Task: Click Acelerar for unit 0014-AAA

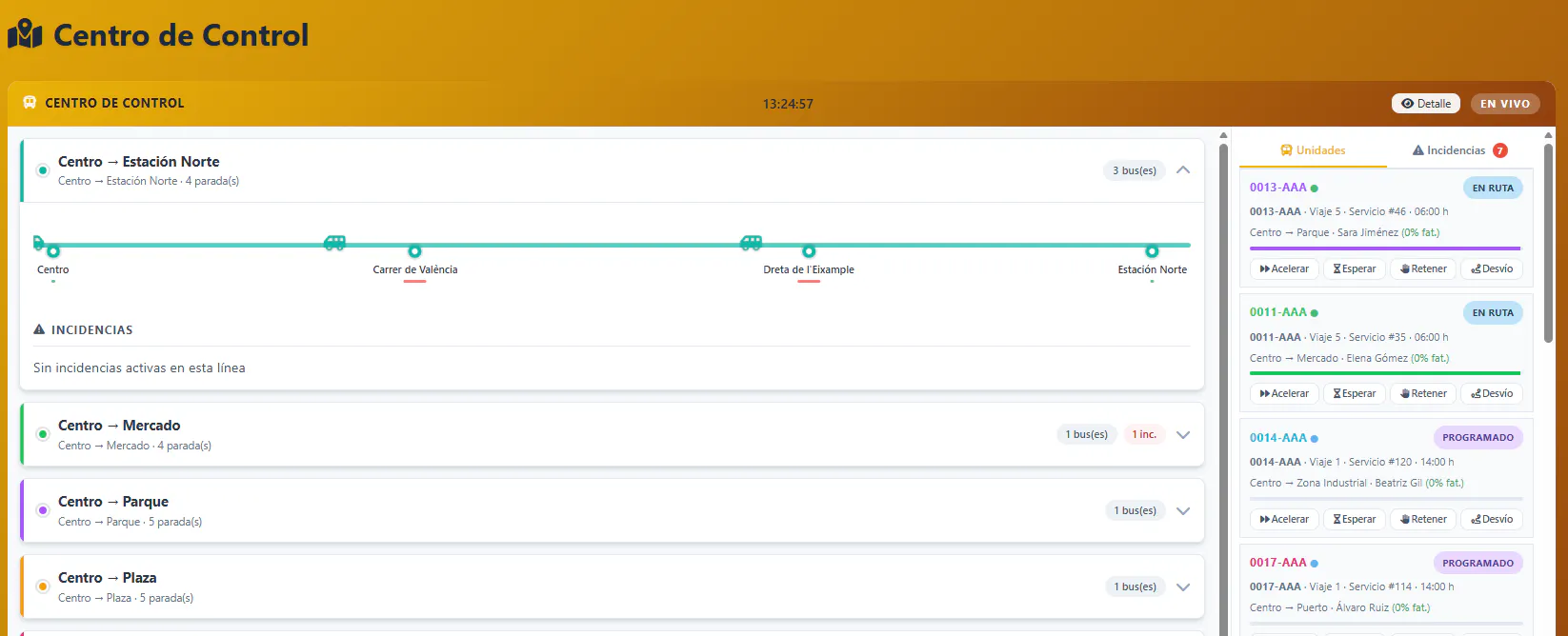Action: tap(1284, 519)
